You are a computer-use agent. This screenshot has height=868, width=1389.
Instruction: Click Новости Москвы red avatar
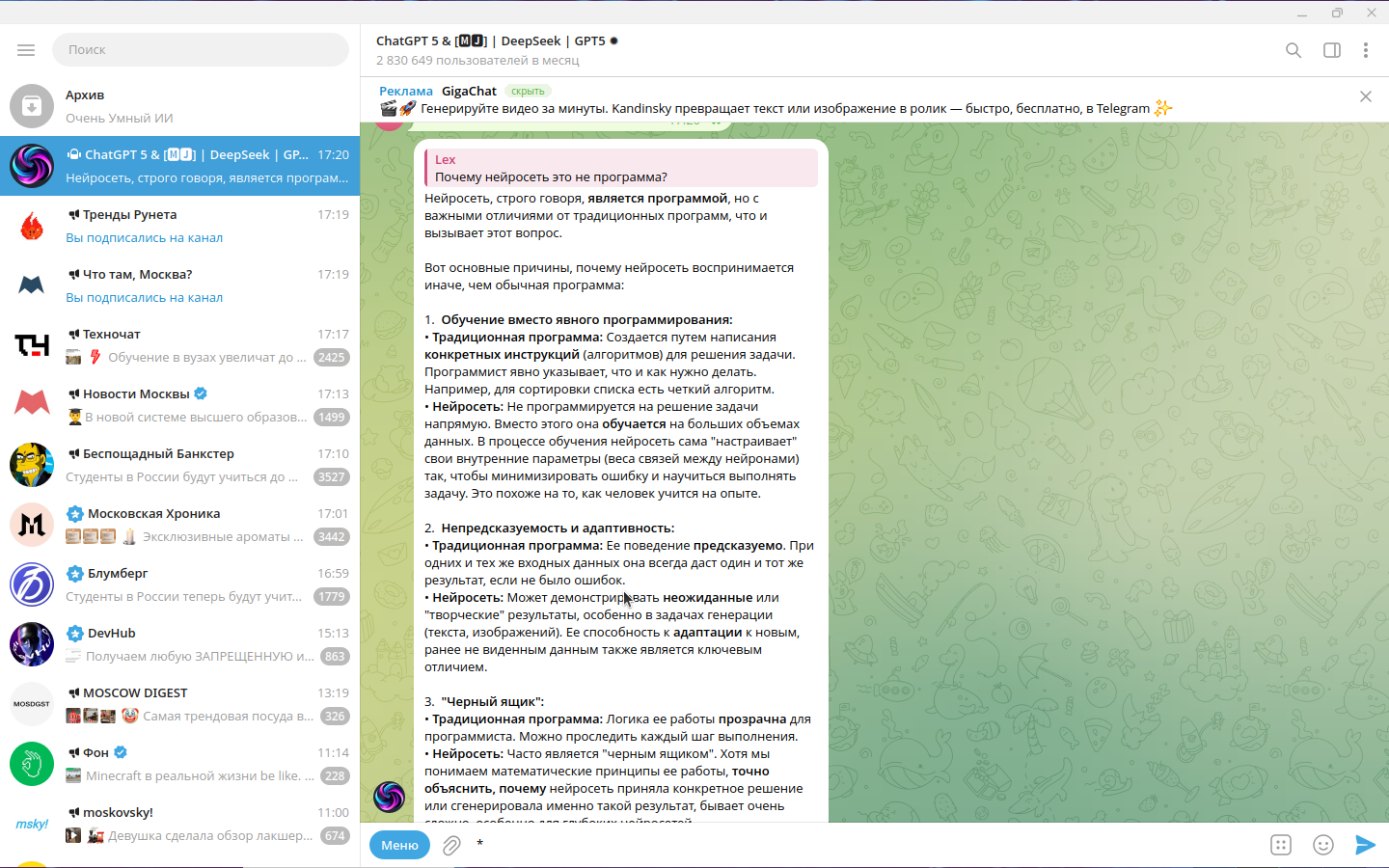tap(32, 405)
